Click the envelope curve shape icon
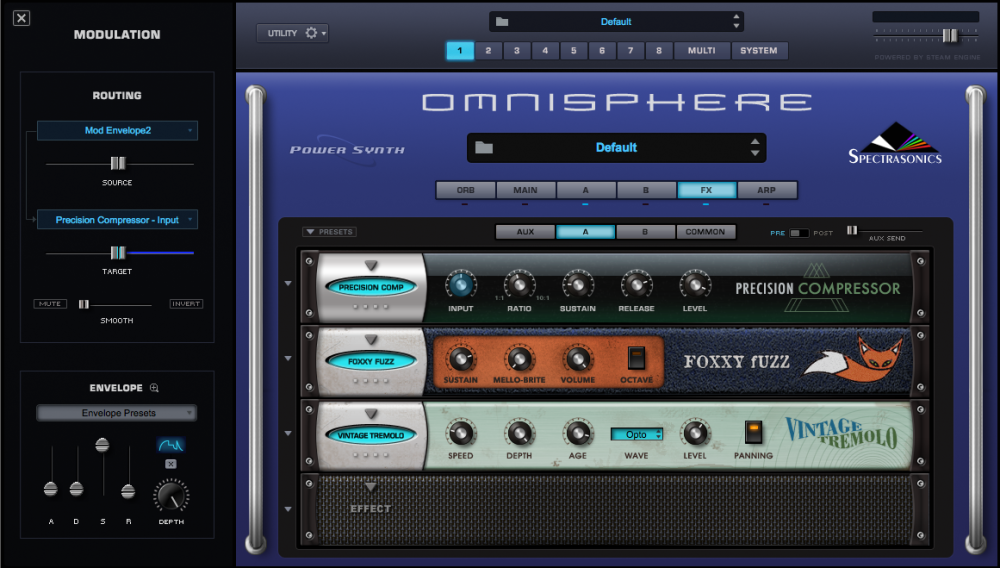 coord(170,444)
